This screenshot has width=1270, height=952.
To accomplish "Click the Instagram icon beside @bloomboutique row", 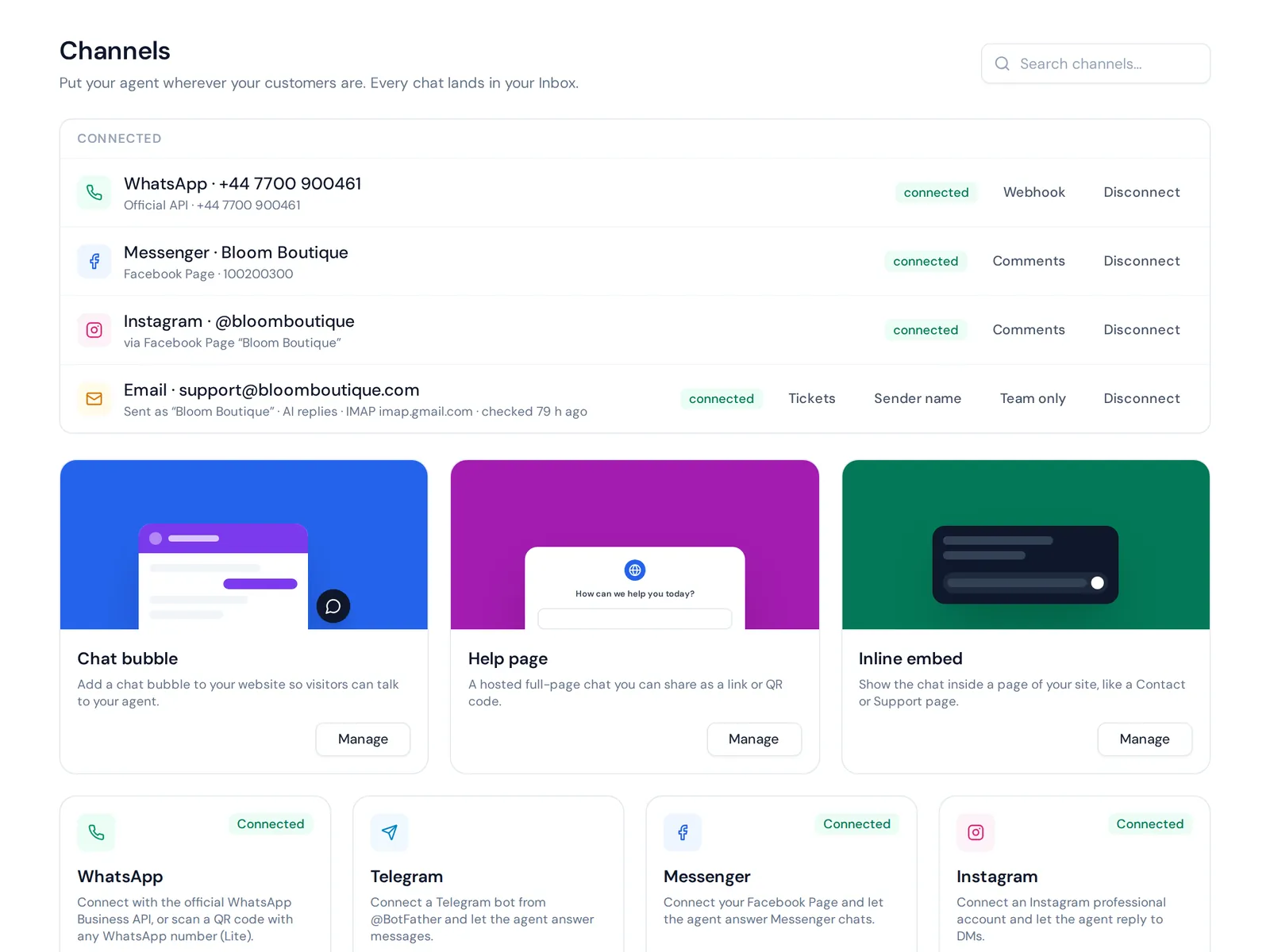I will click(94, 330).
